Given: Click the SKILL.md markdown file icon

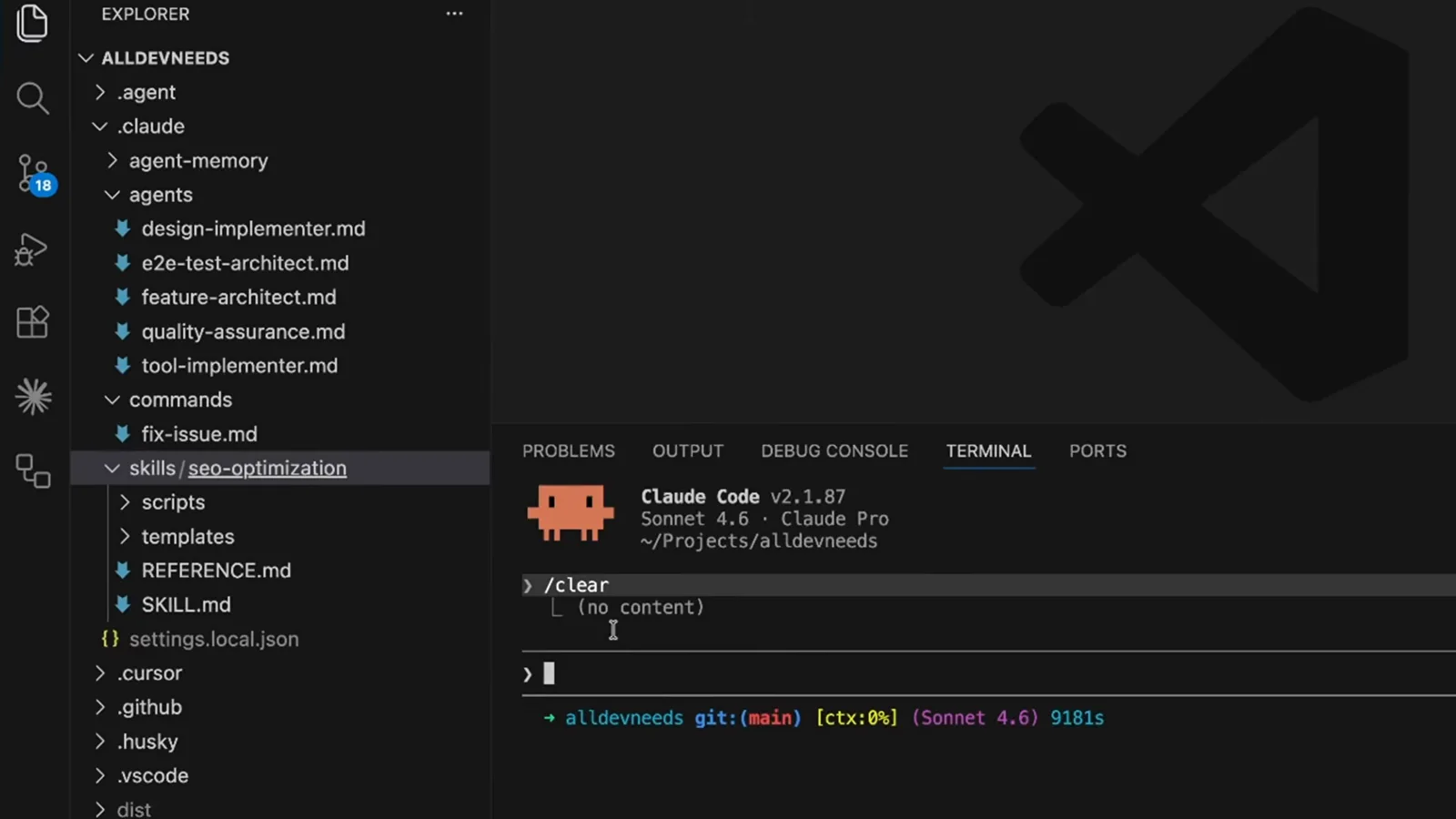Looking at the screenshot, I should point(122,604).
